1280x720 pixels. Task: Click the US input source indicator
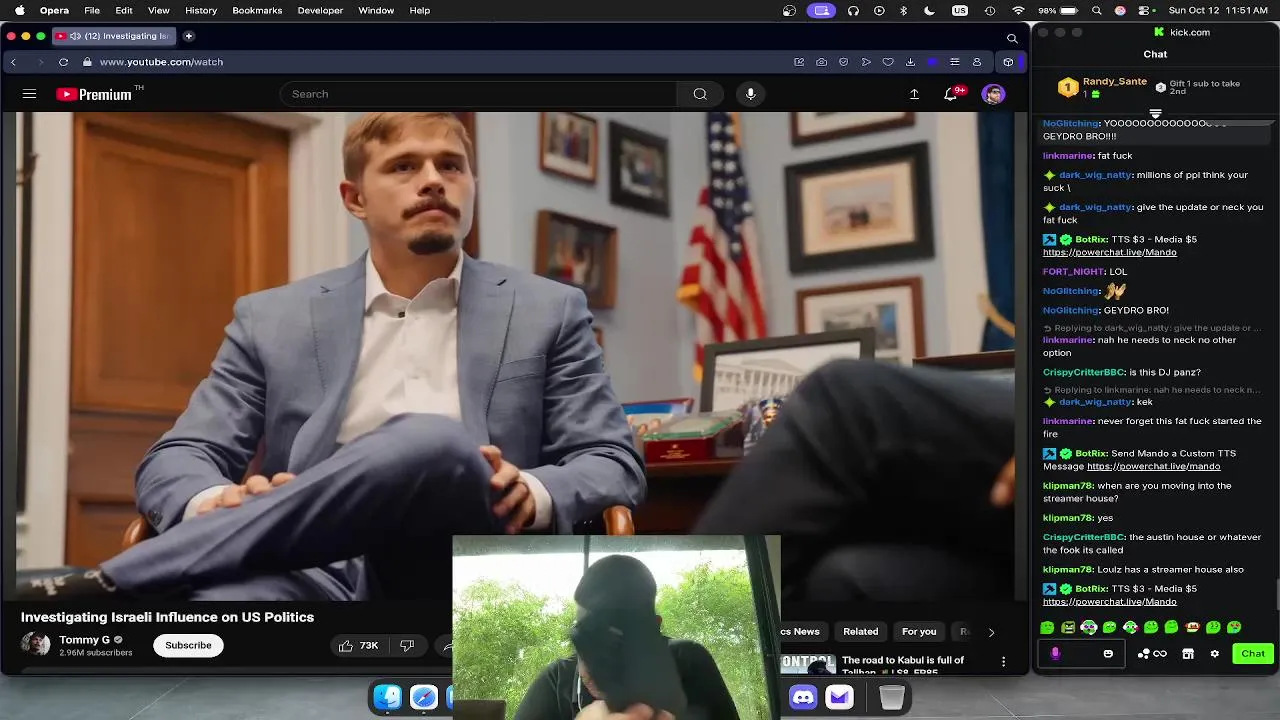tap(960, 10)
